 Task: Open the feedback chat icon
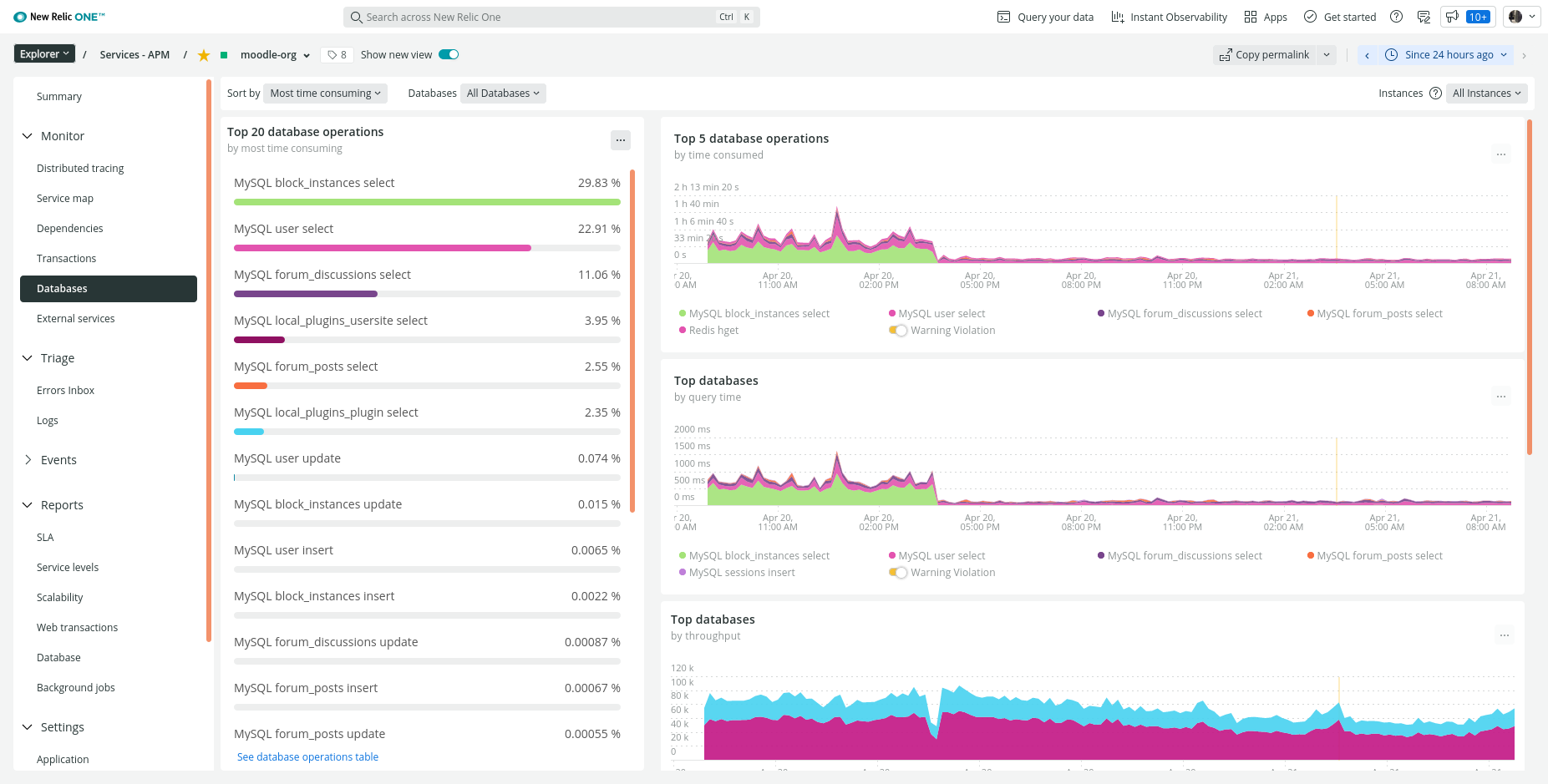point(1424,17)
